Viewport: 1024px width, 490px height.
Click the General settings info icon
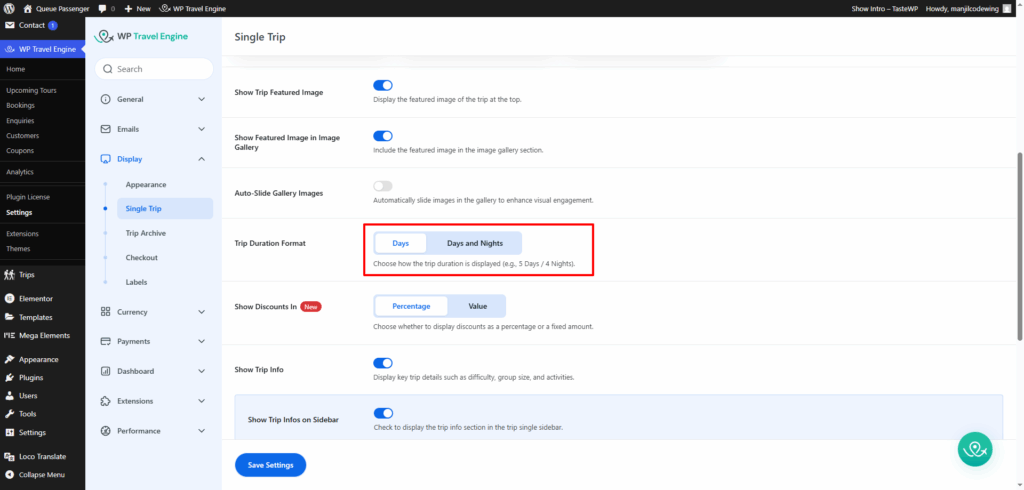click(x=106, y=99)
